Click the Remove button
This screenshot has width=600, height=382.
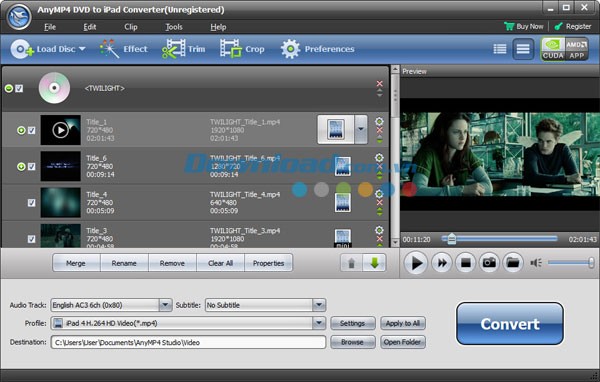coord(172,263)
